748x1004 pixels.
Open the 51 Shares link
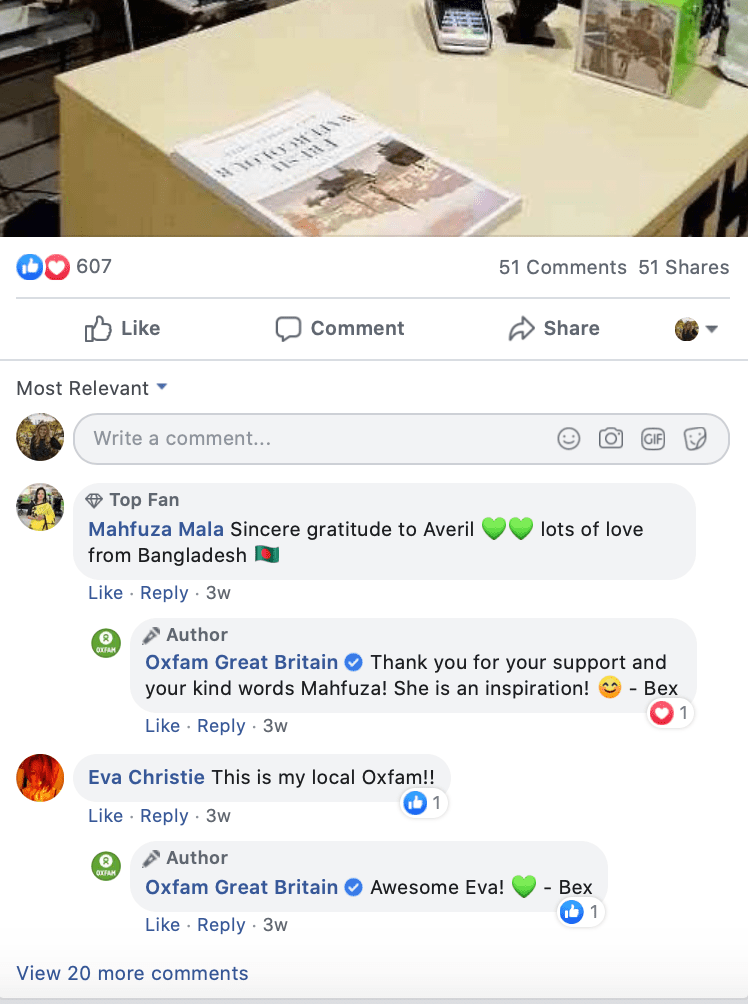(683, 267)
